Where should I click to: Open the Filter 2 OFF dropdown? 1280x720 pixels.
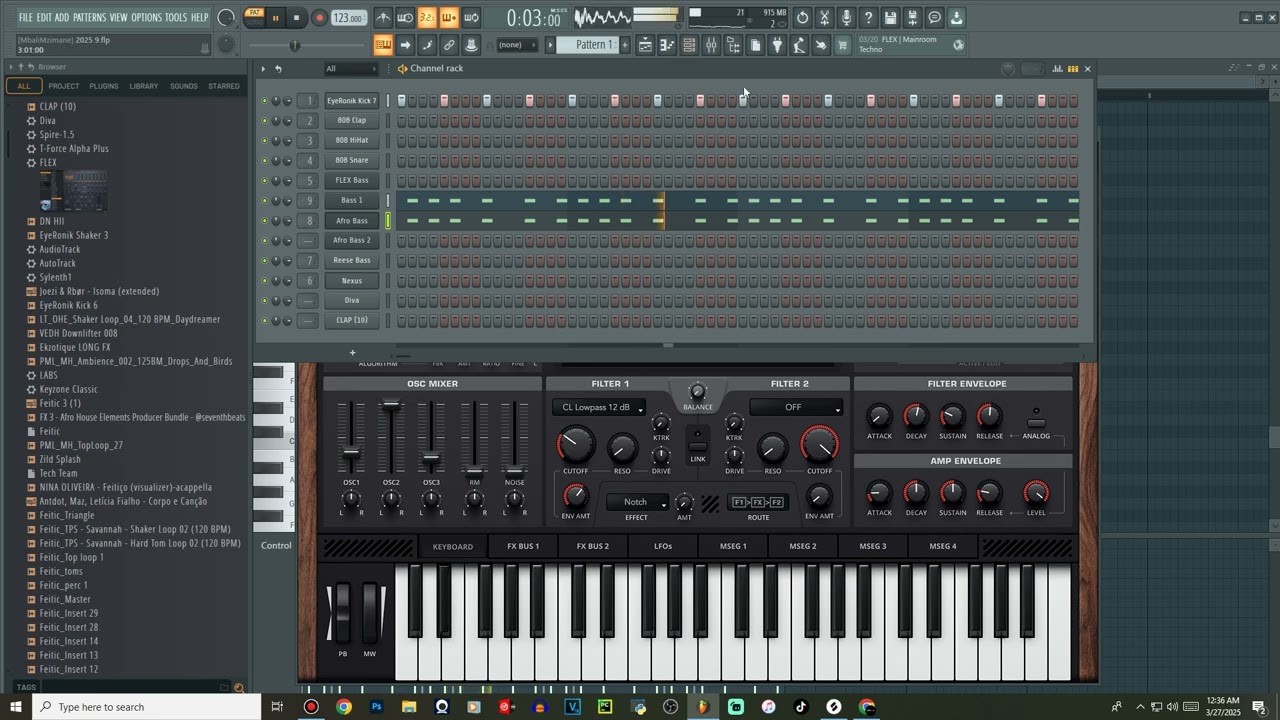[x=796, y=408]
